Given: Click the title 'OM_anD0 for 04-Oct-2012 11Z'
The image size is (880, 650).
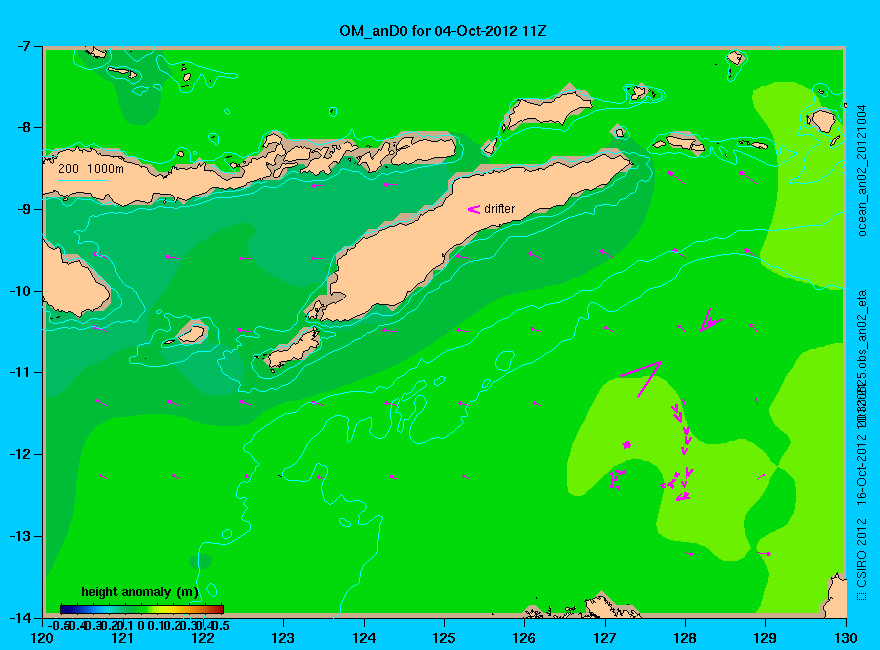Looking at the screenshot, I should [443, 31].
